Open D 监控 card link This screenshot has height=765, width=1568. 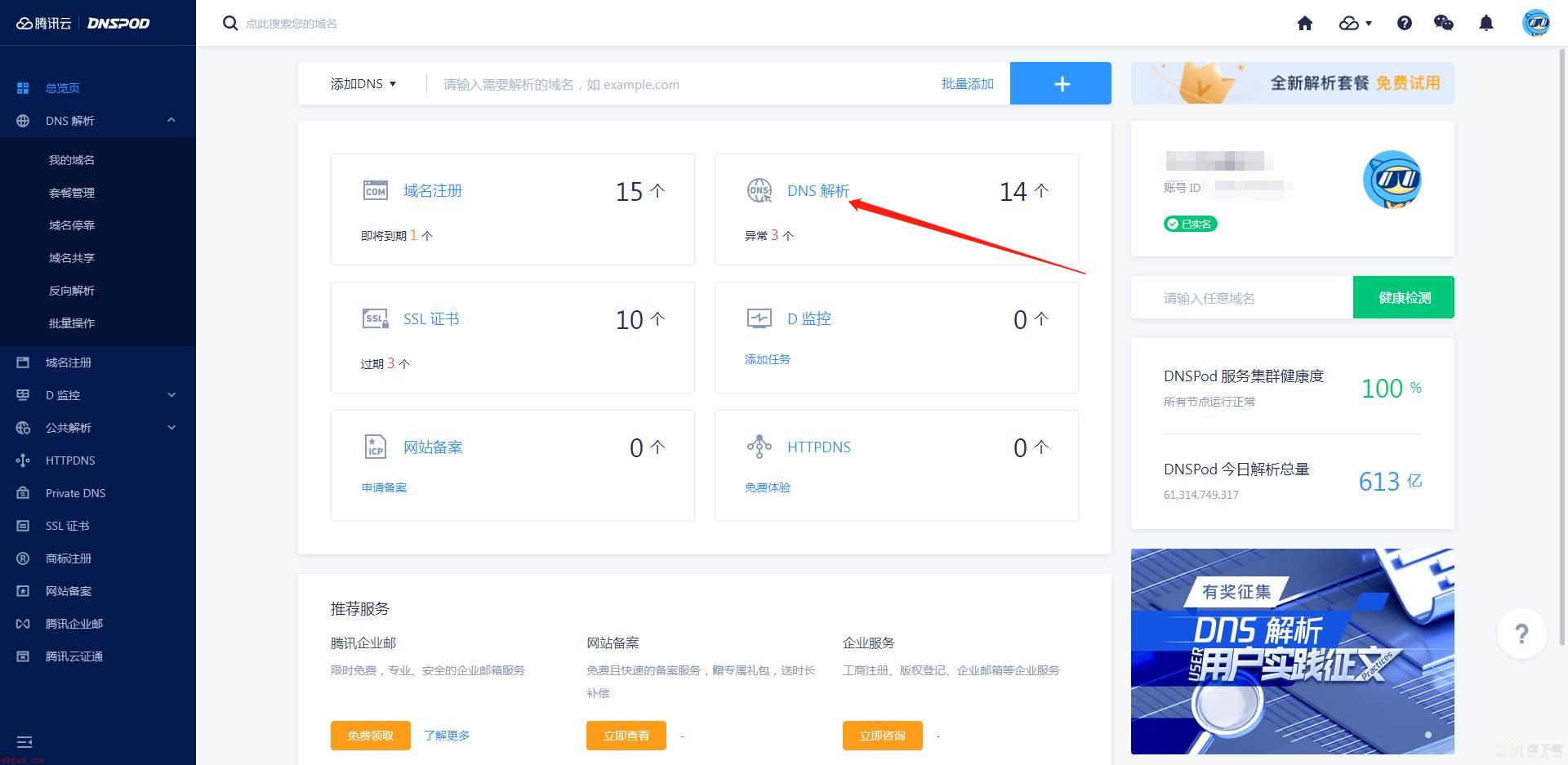pyautogui.click(x=809, y=319)
